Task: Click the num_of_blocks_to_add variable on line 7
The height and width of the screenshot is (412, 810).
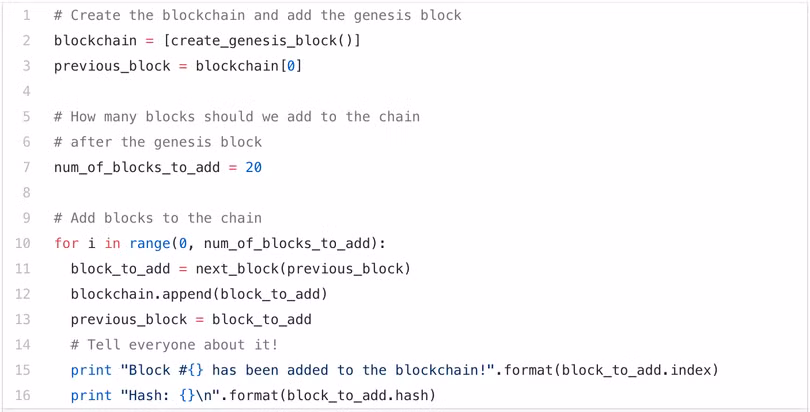Action: pos(136,167)
